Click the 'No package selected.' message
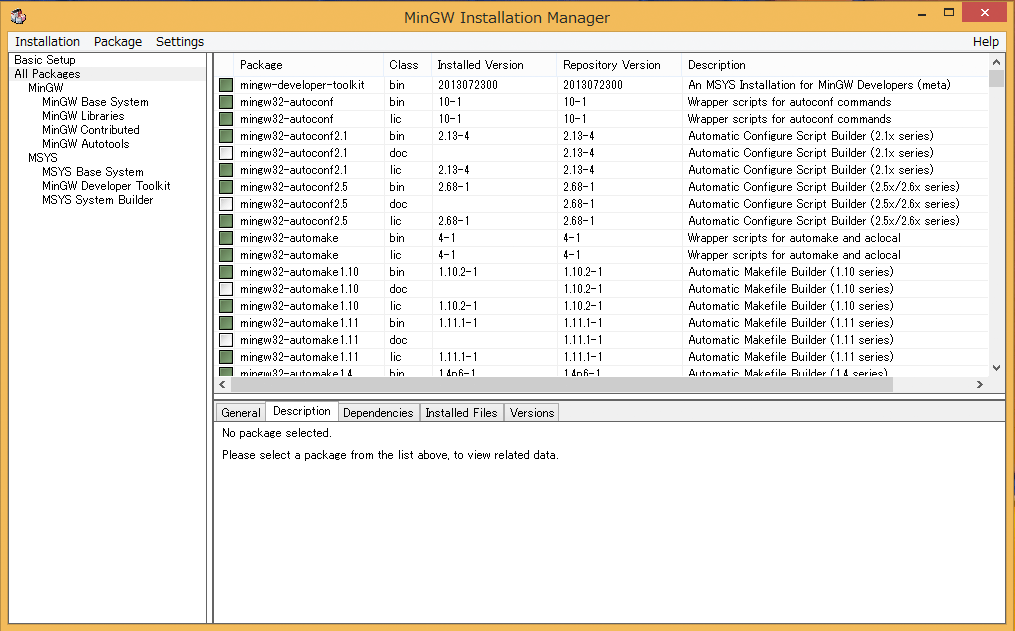This screenshot has height=631, width=1015. click(276, 433)
